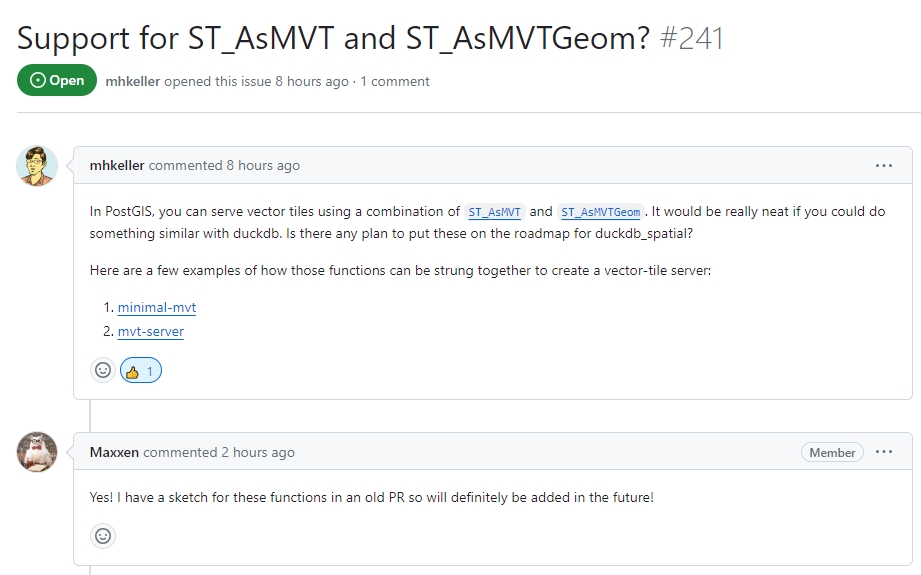Click the Maxxen username in comment header

[x=114, y=452]
